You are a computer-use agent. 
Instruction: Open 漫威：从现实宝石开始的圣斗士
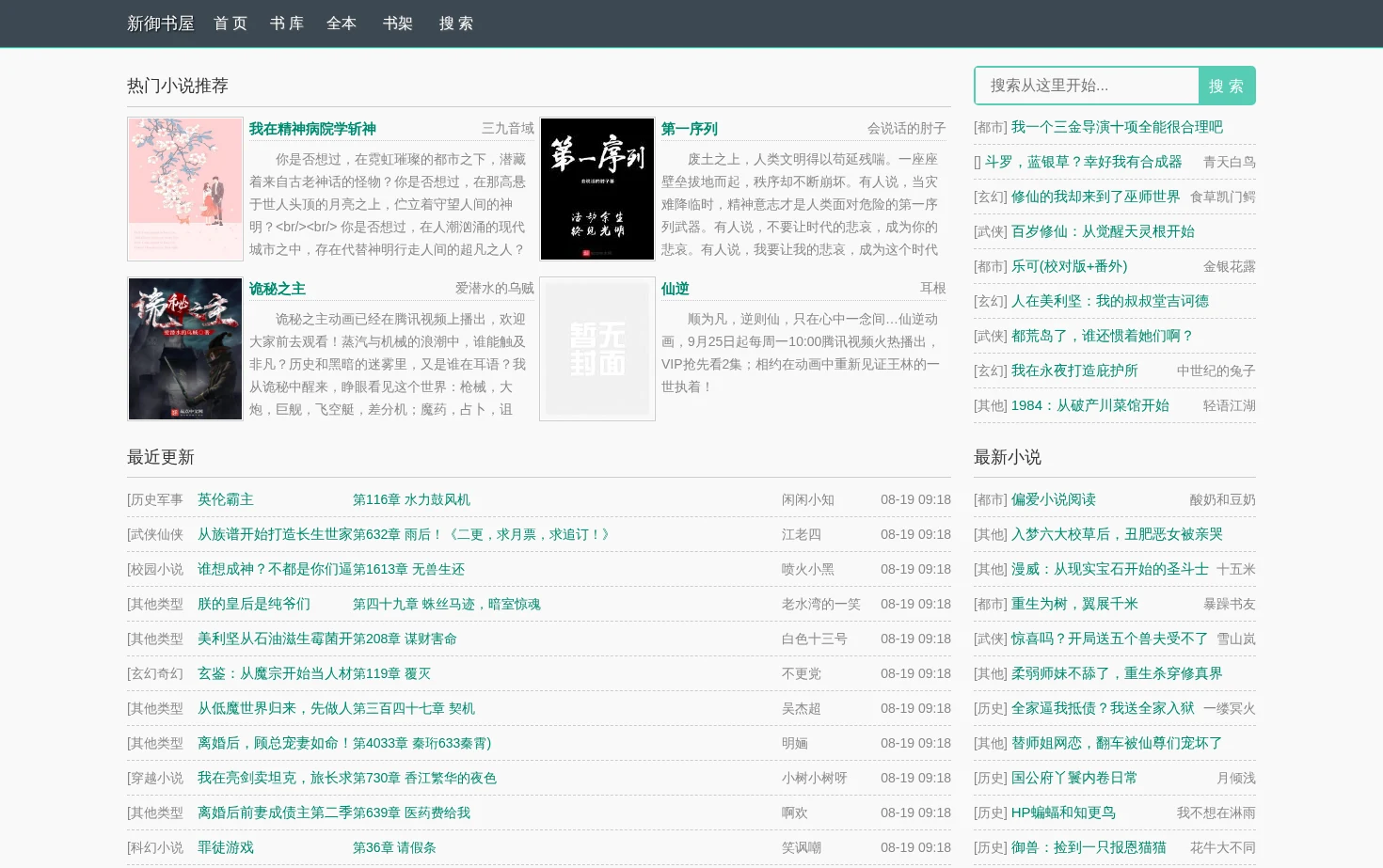1110,569
